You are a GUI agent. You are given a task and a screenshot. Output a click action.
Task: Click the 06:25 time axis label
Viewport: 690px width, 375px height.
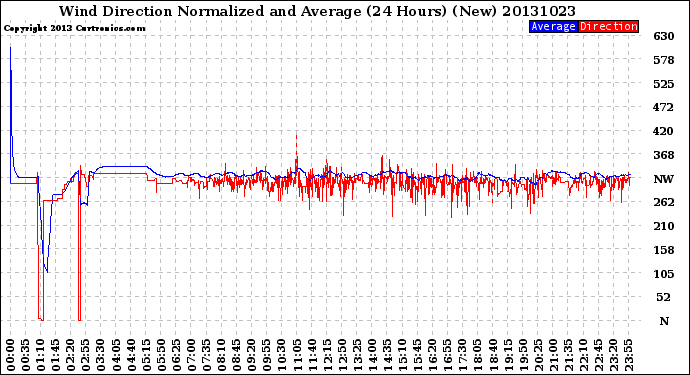point(176,355)
